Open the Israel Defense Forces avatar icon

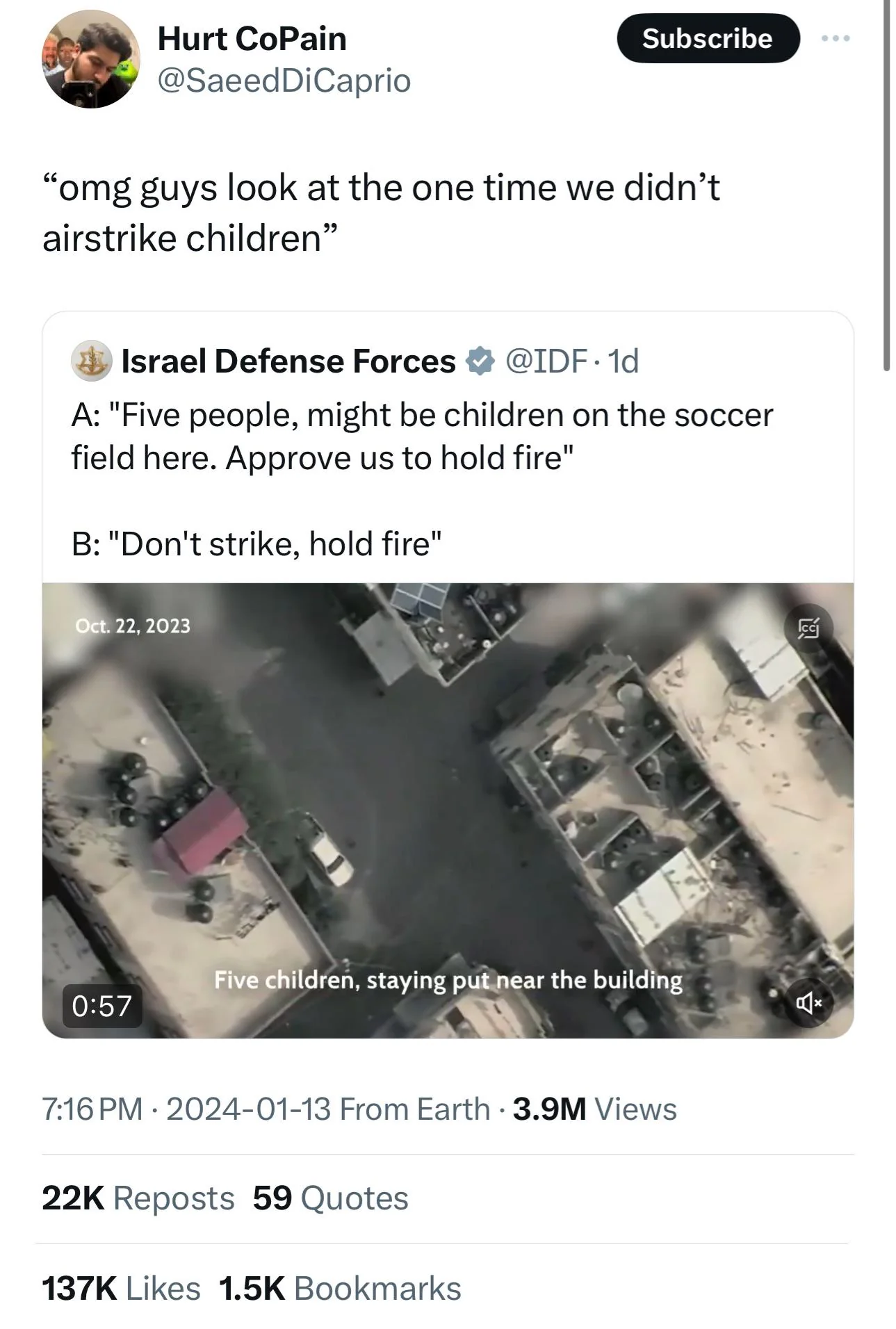(x=91, y=361)
